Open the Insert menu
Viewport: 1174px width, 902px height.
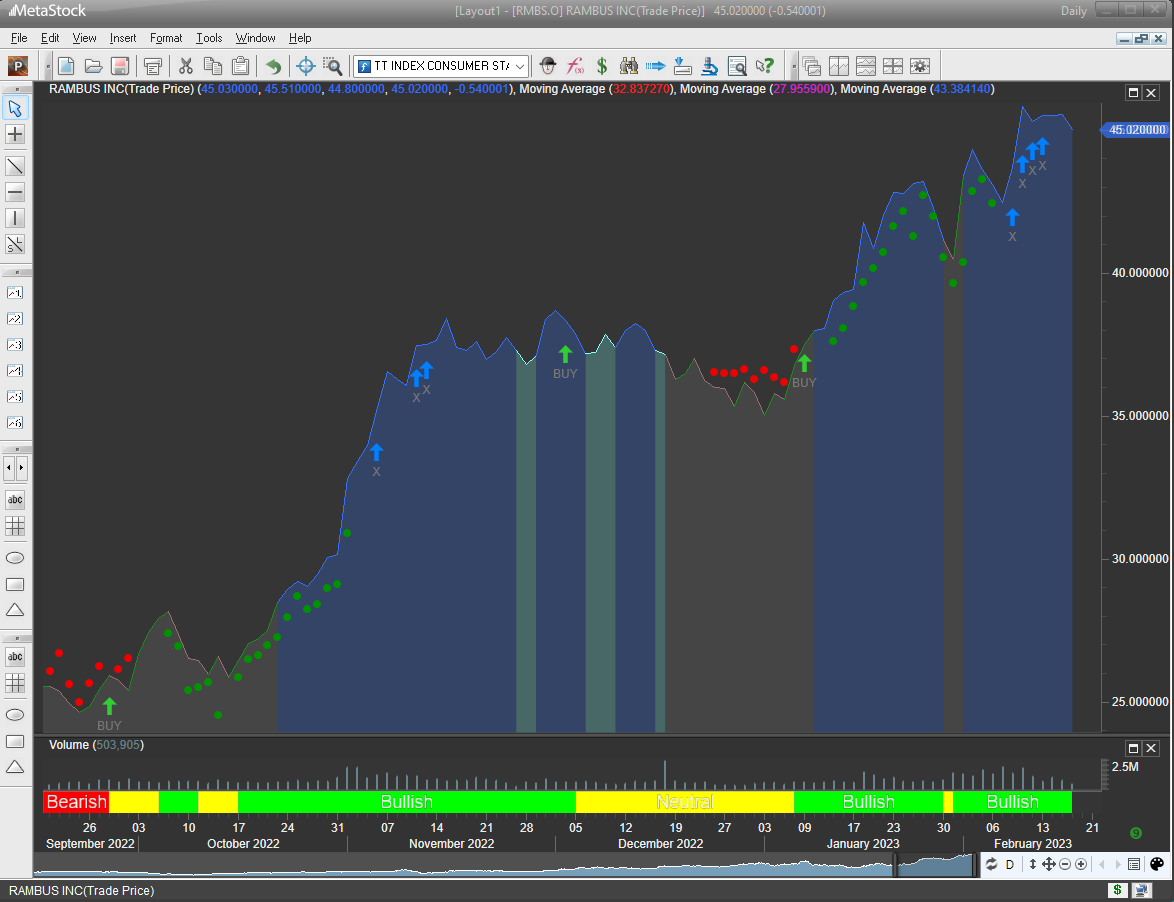pos(123,38)
